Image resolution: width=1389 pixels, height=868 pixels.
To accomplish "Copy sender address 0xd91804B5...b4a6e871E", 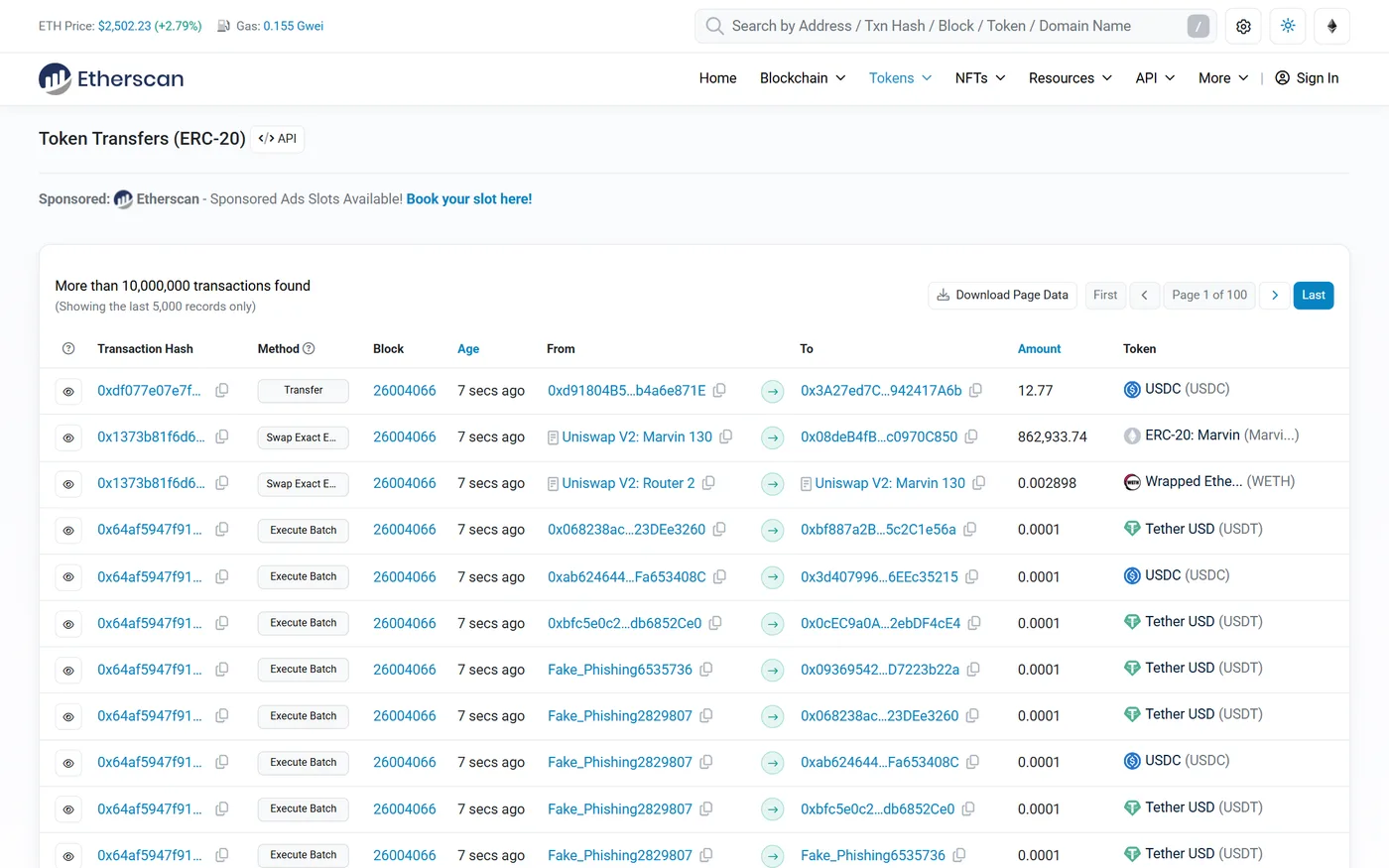I will 719,391.
